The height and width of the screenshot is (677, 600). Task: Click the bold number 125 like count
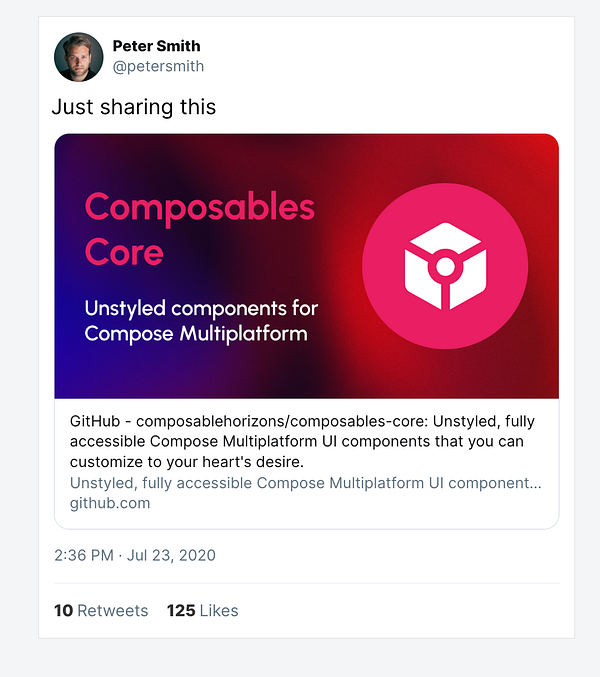181,610
